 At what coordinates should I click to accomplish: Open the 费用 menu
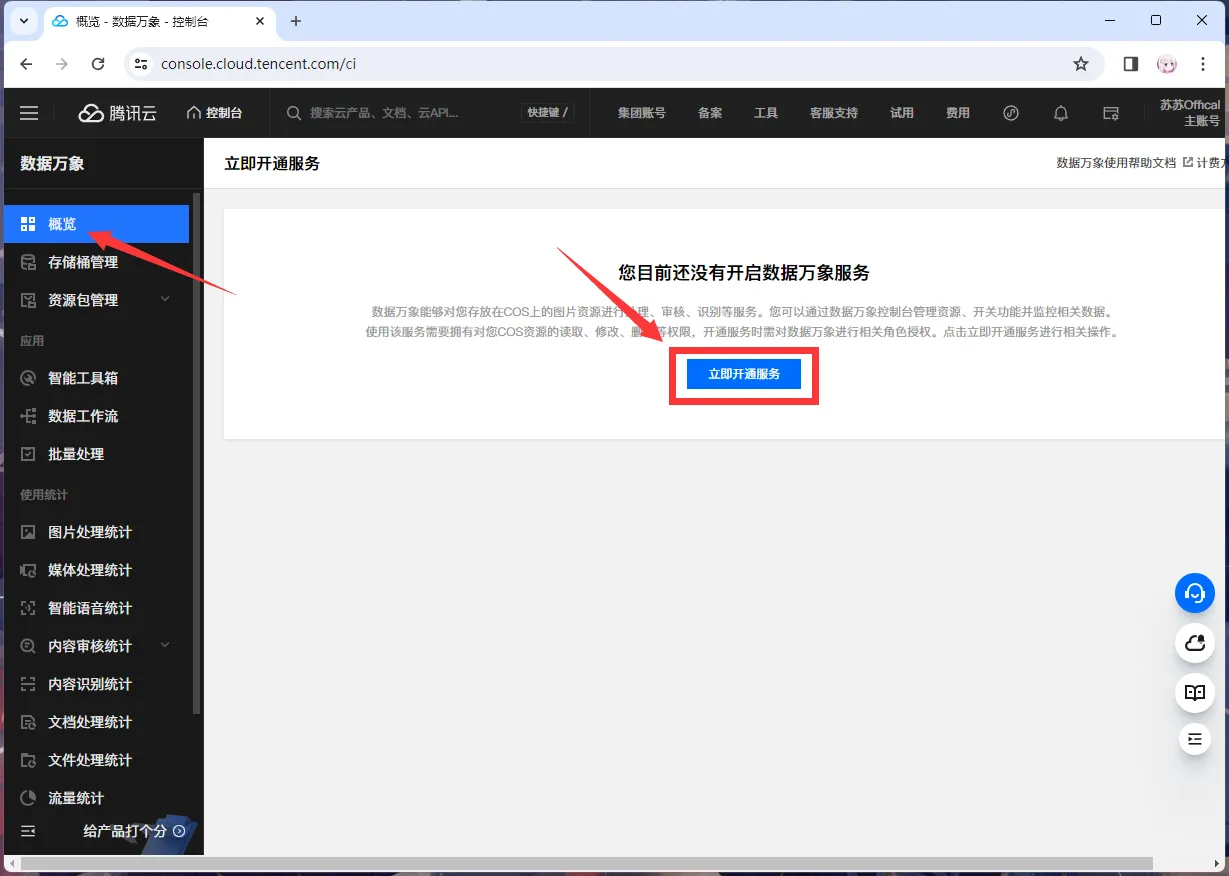pos(958,113)
